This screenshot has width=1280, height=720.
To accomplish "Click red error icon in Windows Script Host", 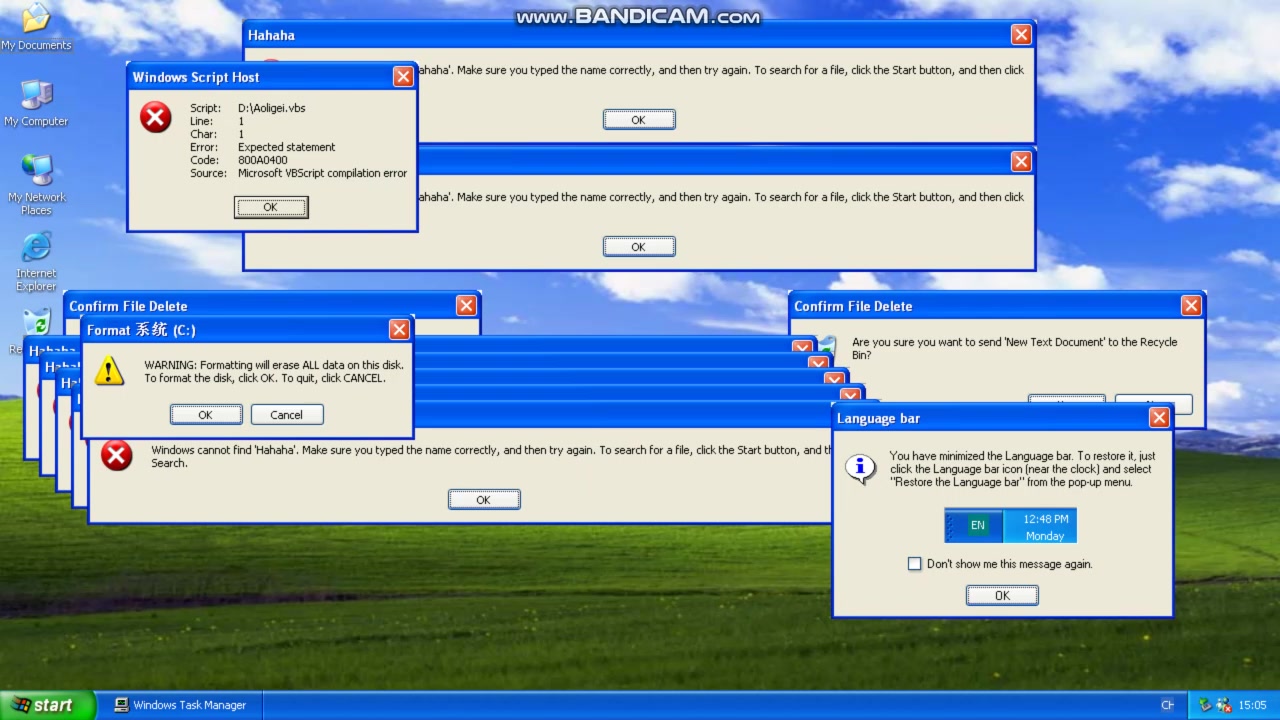I will [x=155, y=117].
